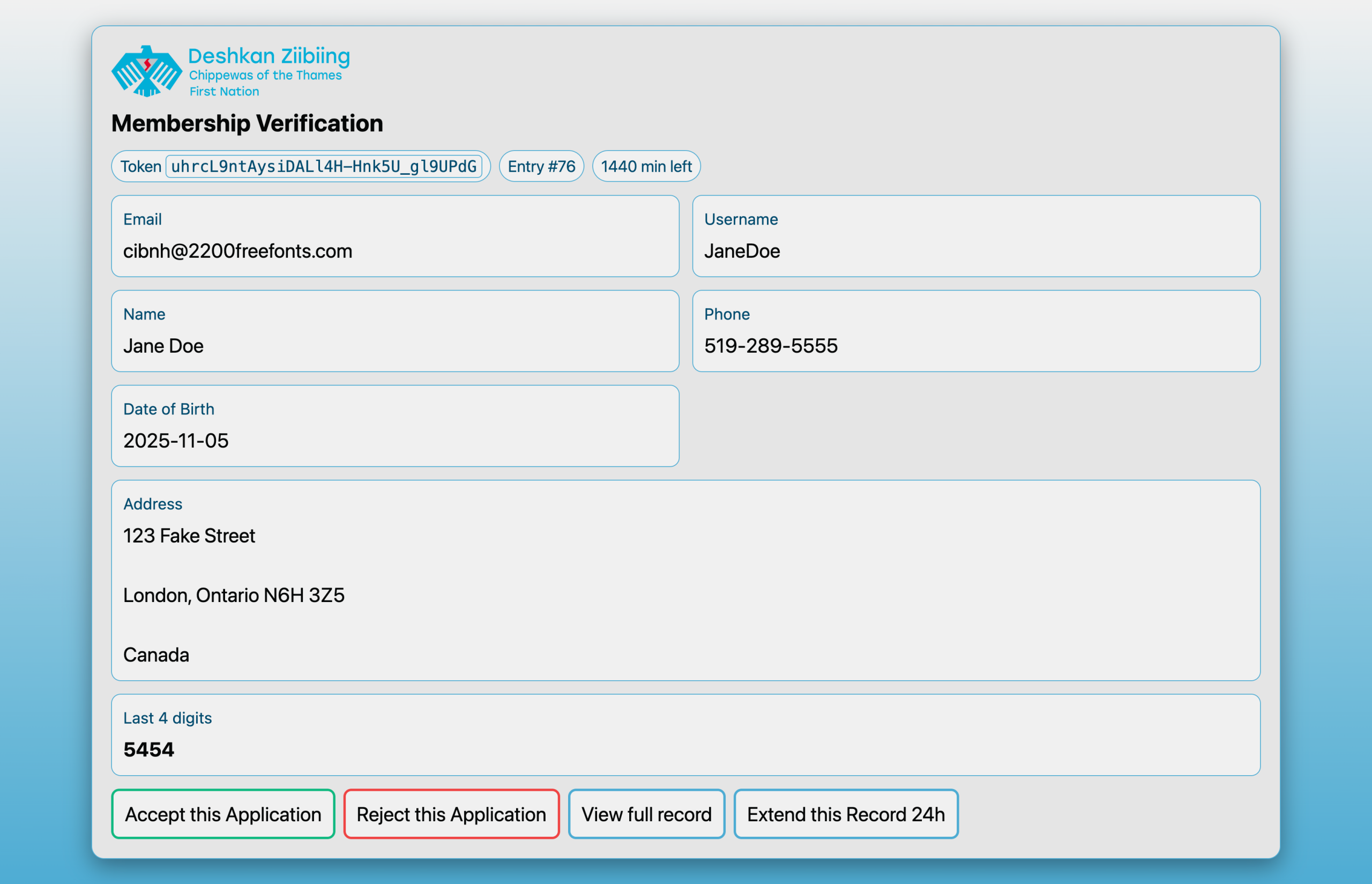The height and width of the screenshot is (884, 1372).
Task: Click the street line 123 Fake Street
Action: [x=189, y=536]
